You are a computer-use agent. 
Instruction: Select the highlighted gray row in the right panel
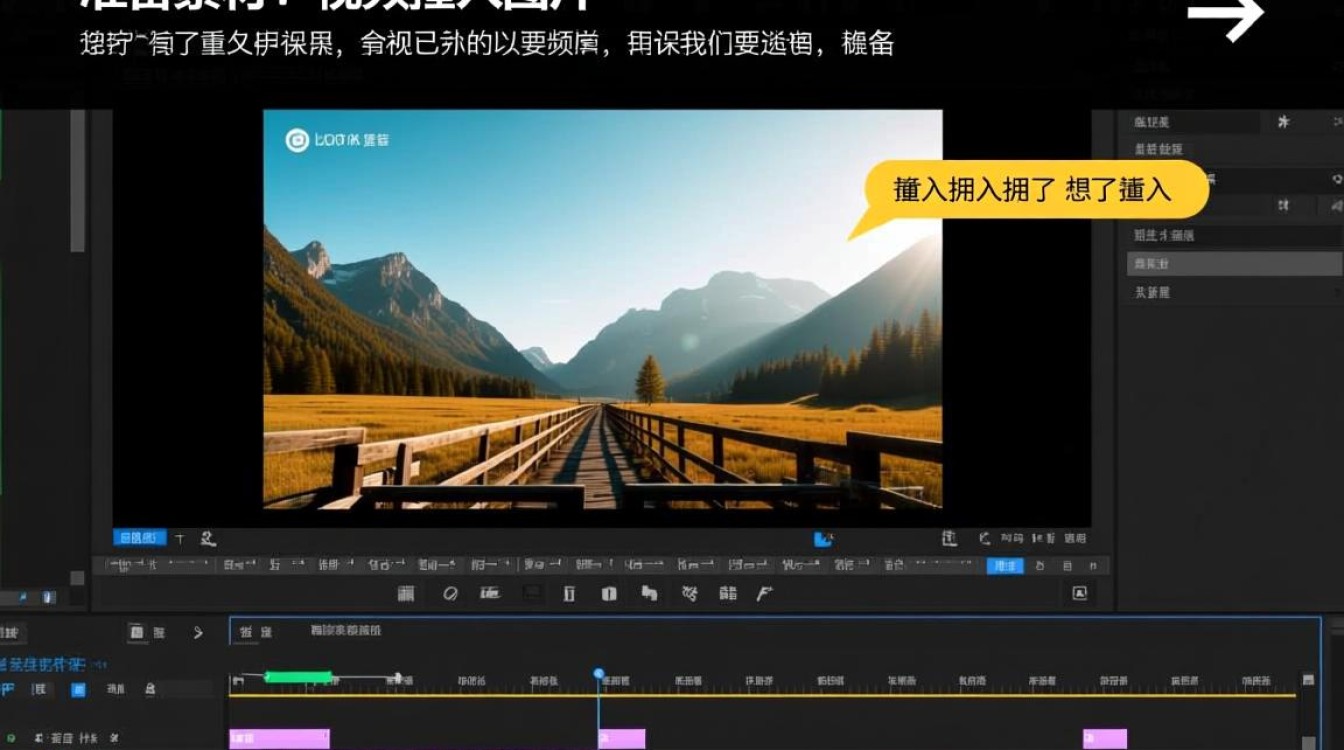(1235, 264)
